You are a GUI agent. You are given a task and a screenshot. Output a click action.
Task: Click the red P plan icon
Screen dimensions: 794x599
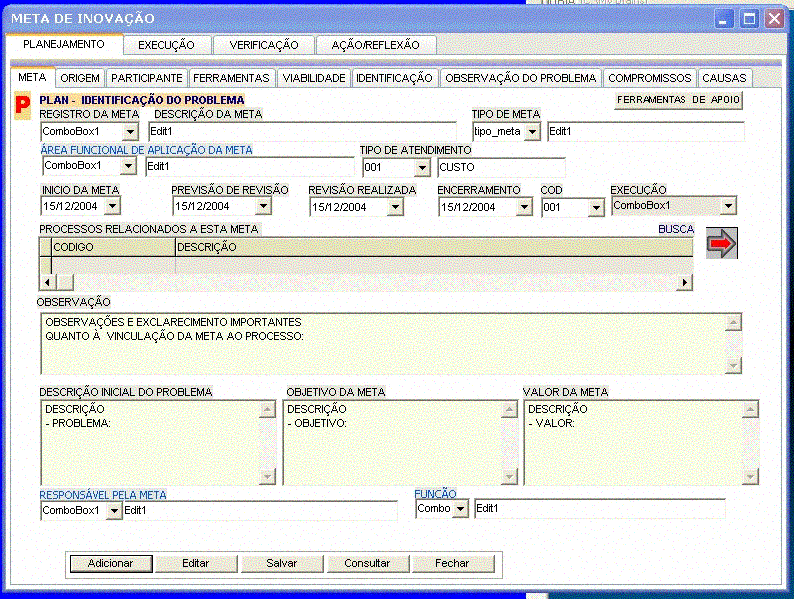[x=22, y=105]
